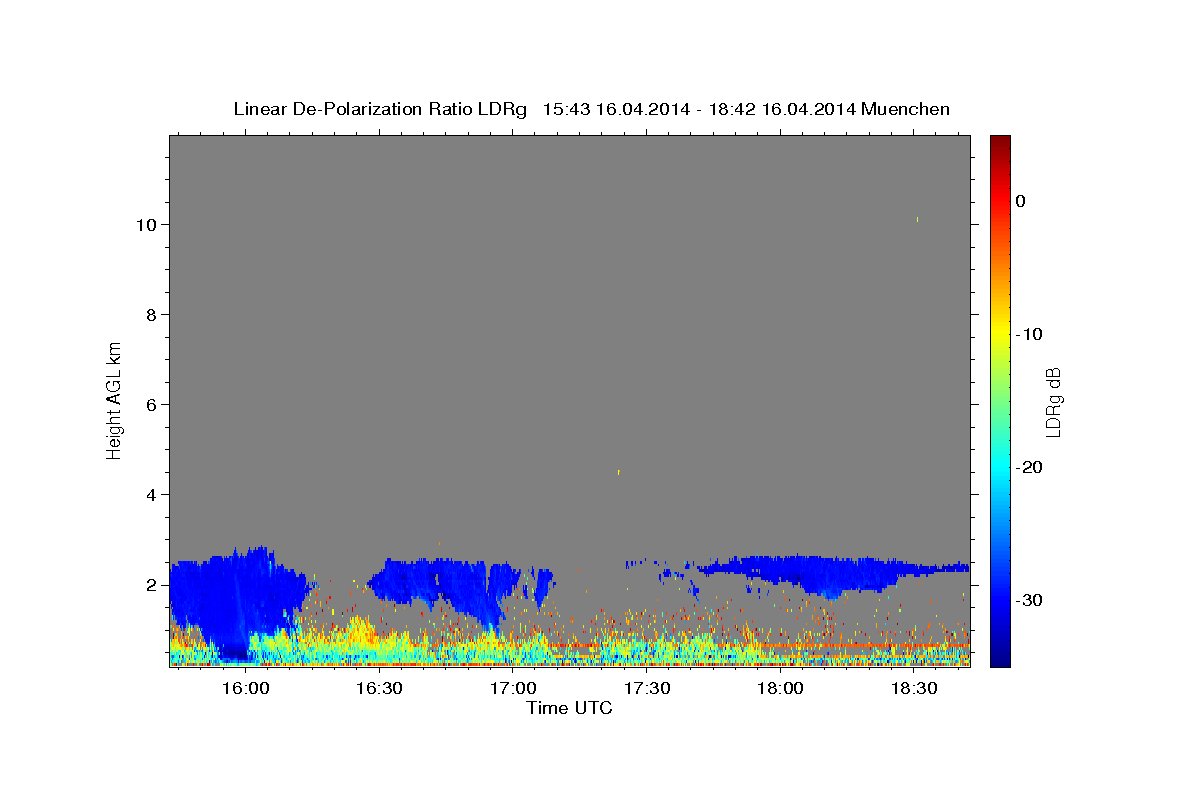Click the height tick label 4

pyautogui.click(x=153, y=494)
